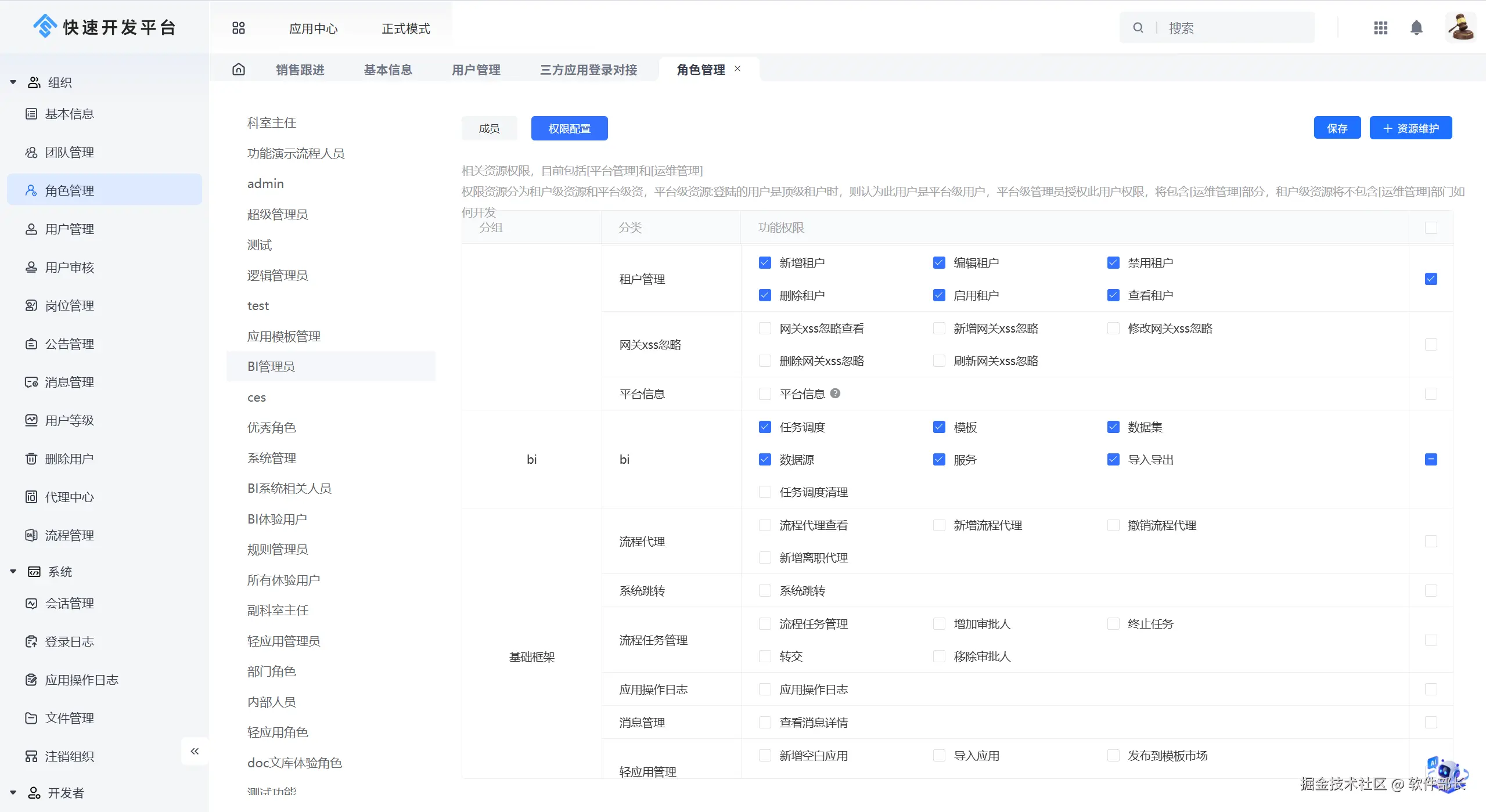Click the 资源维护 button
The height and width of the screenshot is (812, 1486).
pyautogui.click(x=1411, y=128)
